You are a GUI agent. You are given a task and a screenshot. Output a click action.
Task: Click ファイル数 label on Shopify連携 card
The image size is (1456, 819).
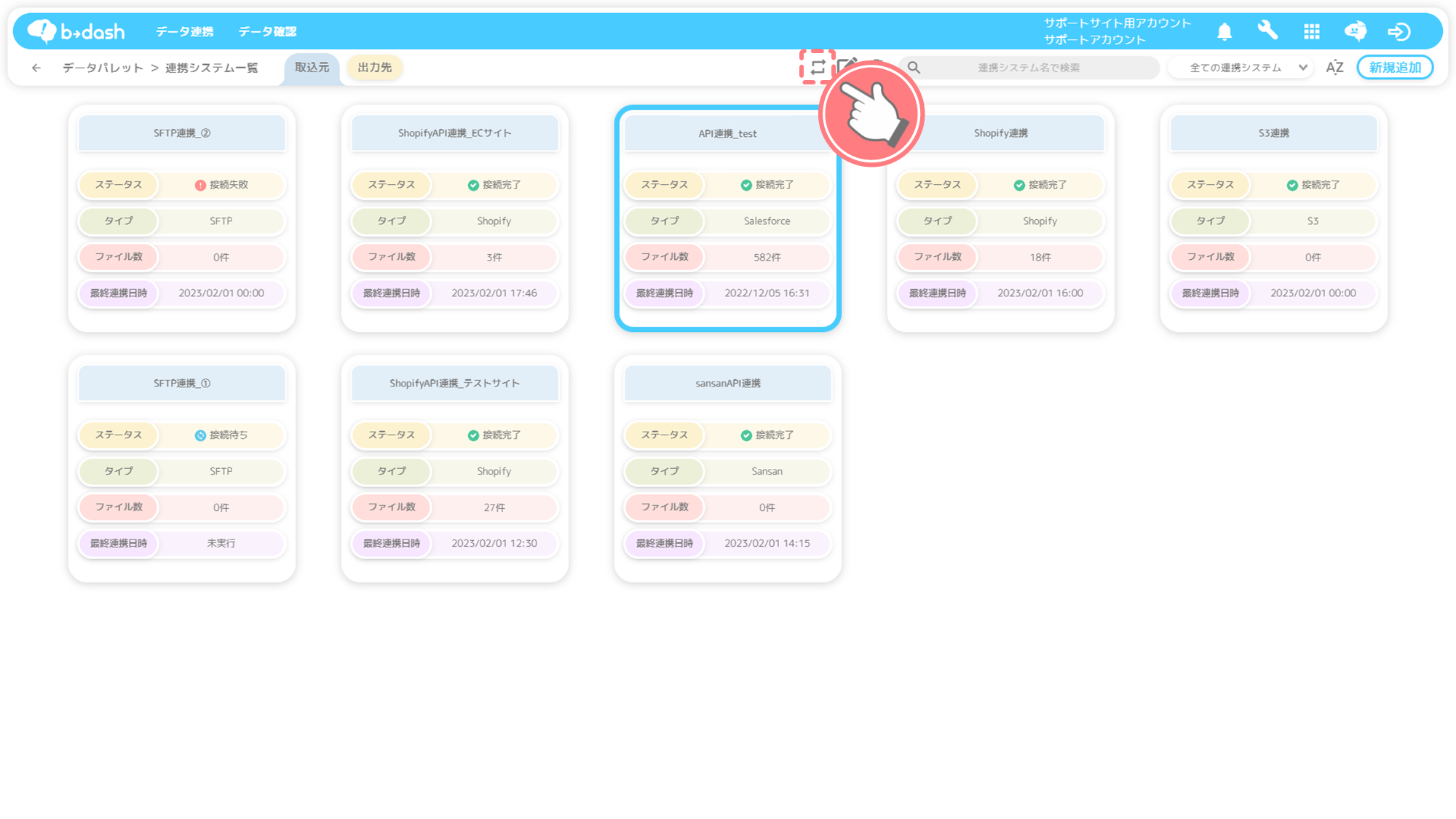point(937,257)
